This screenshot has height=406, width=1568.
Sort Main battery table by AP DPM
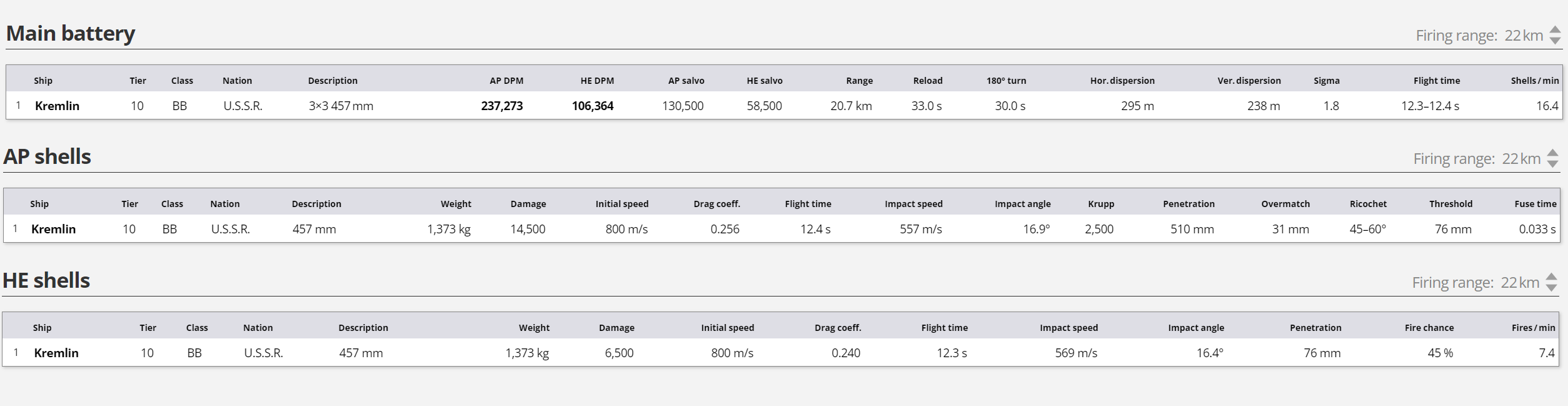pos(506,81)
